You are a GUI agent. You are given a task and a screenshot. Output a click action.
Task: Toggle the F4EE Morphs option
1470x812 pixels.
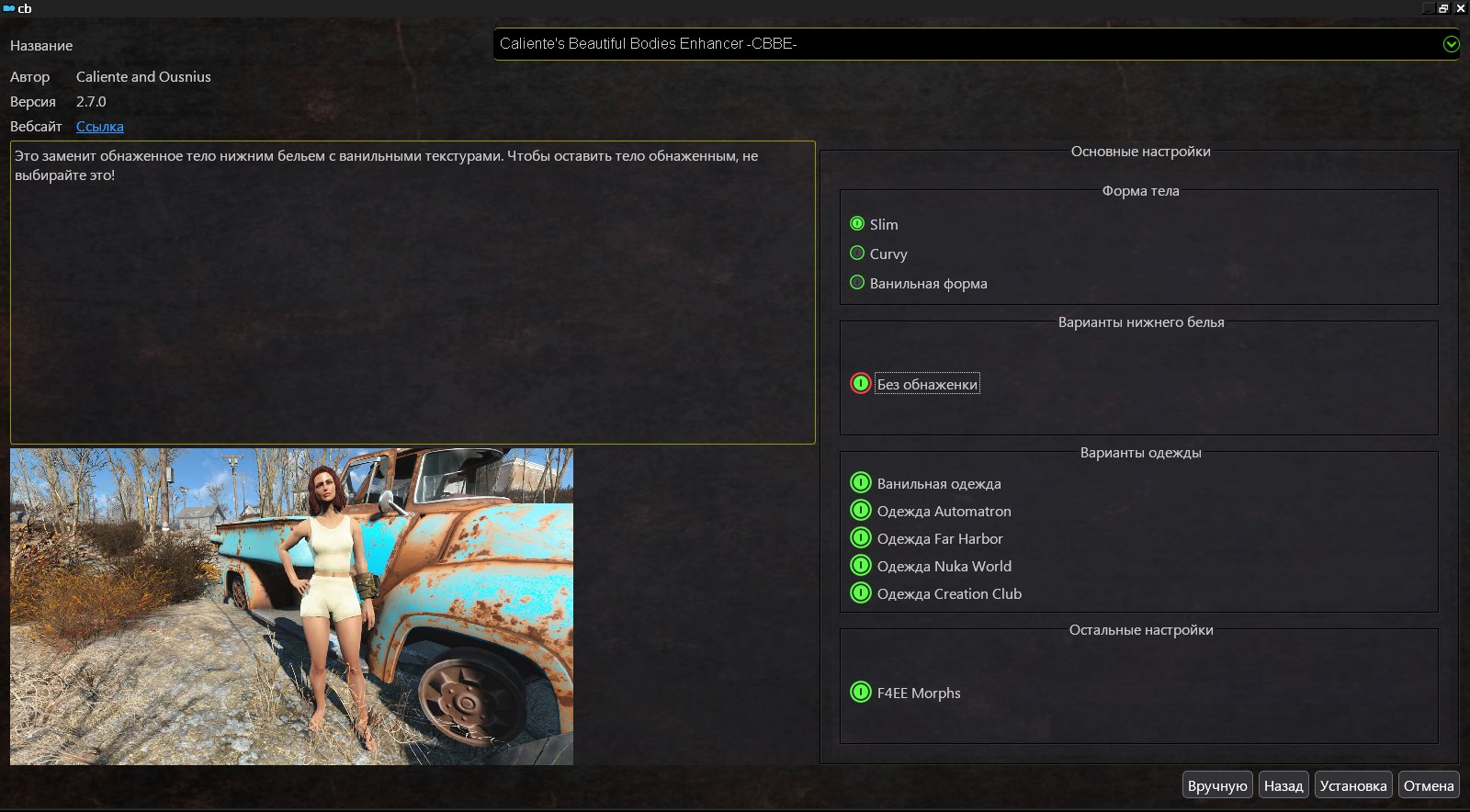pos(906,693)
